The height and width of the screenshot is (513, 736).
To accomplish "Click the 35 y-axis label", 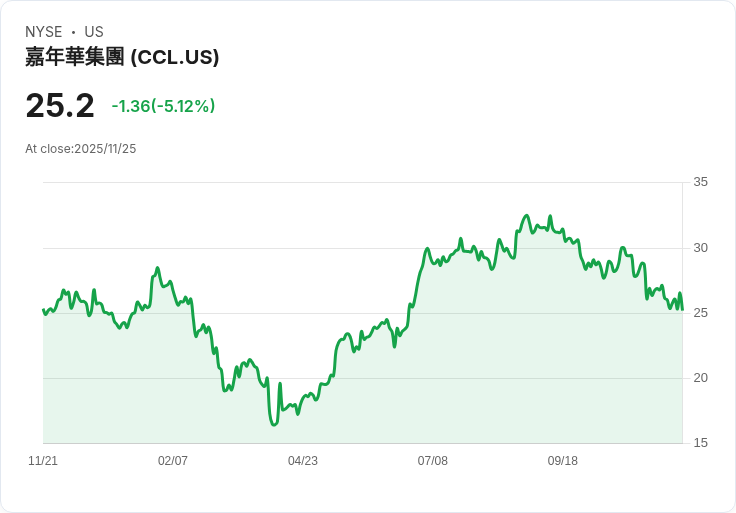I will (701, 182).
